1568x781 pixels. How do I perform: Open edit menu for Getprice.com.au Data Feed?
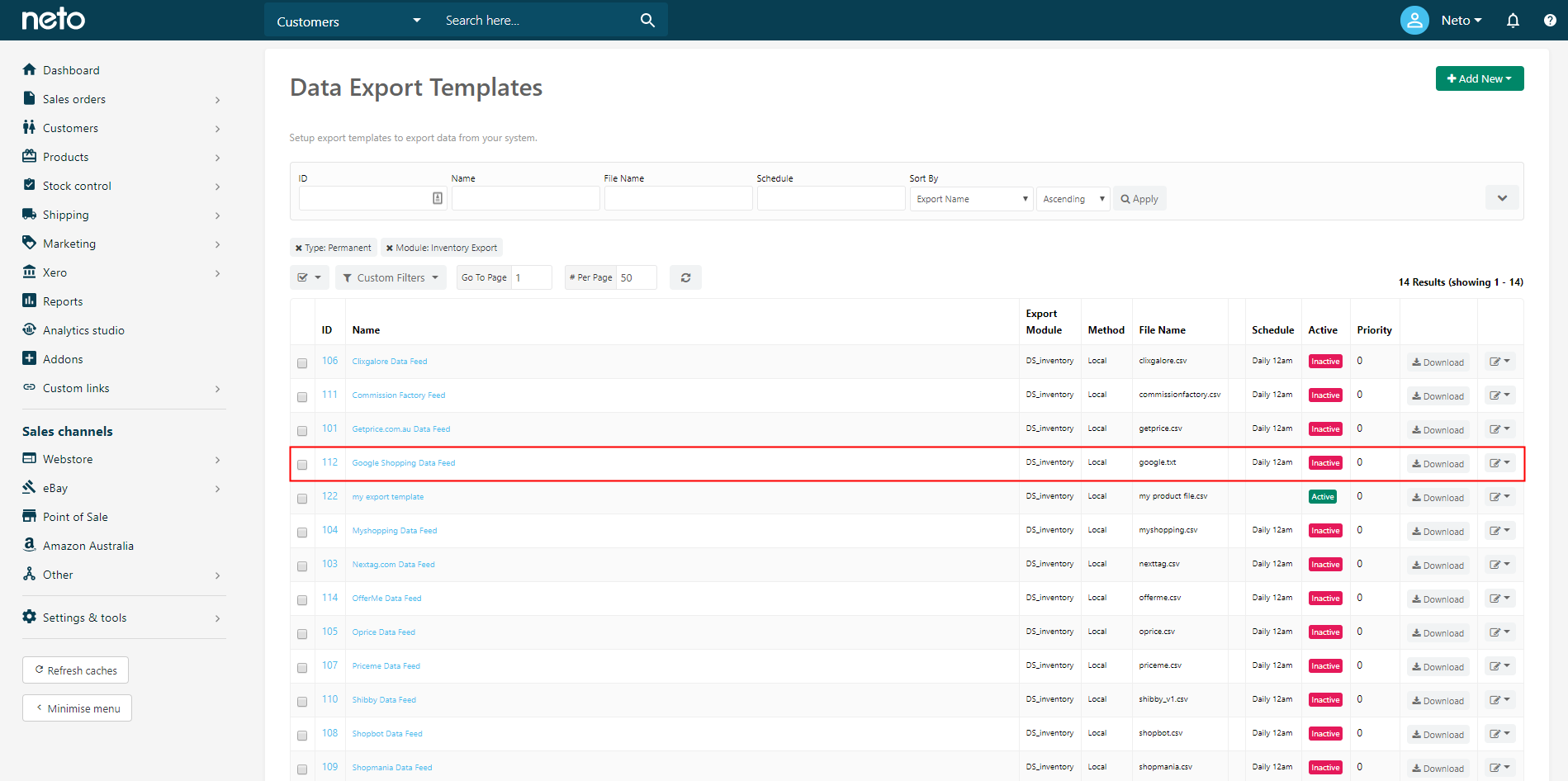click(1499, 429)
